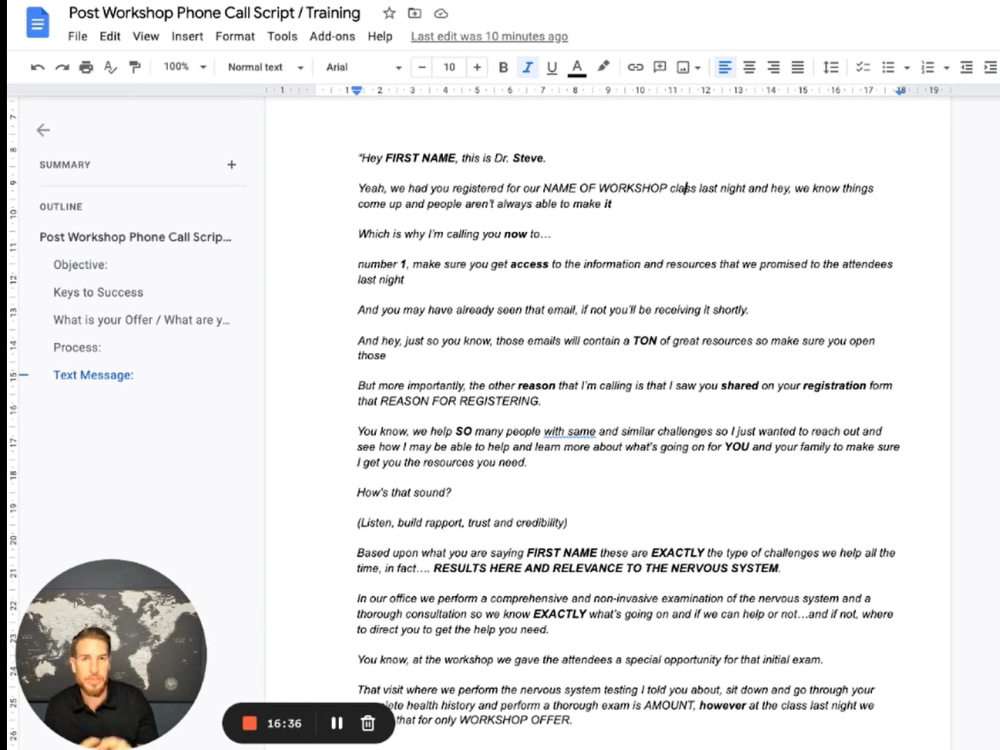Open the 100% zoom dropdown
The height and width of the screenshot is (750, 1000).
tap(184, 67)
